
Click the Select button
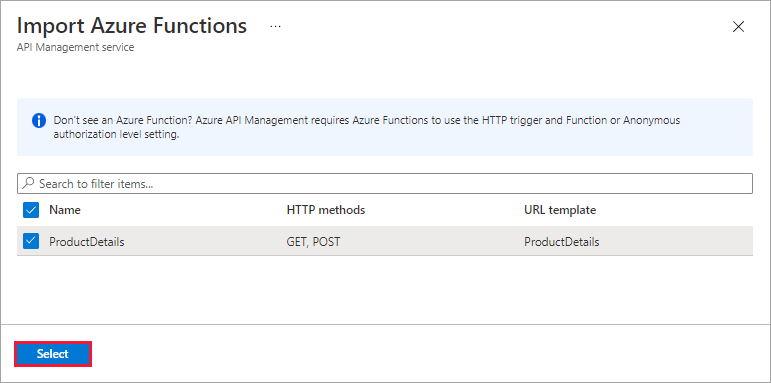pos(53,354)
